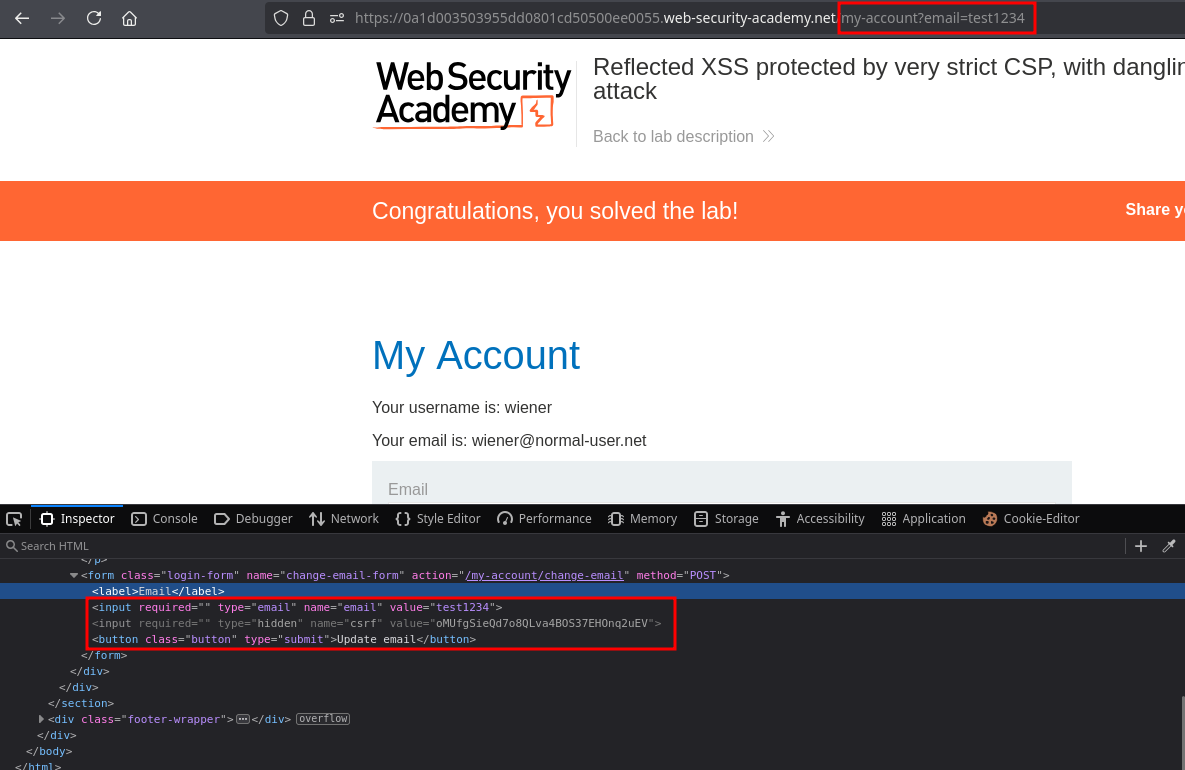Click the site padlock security icon
Image resolution: width=1185 pixels, height=770 pixels.
coord(308,18)
